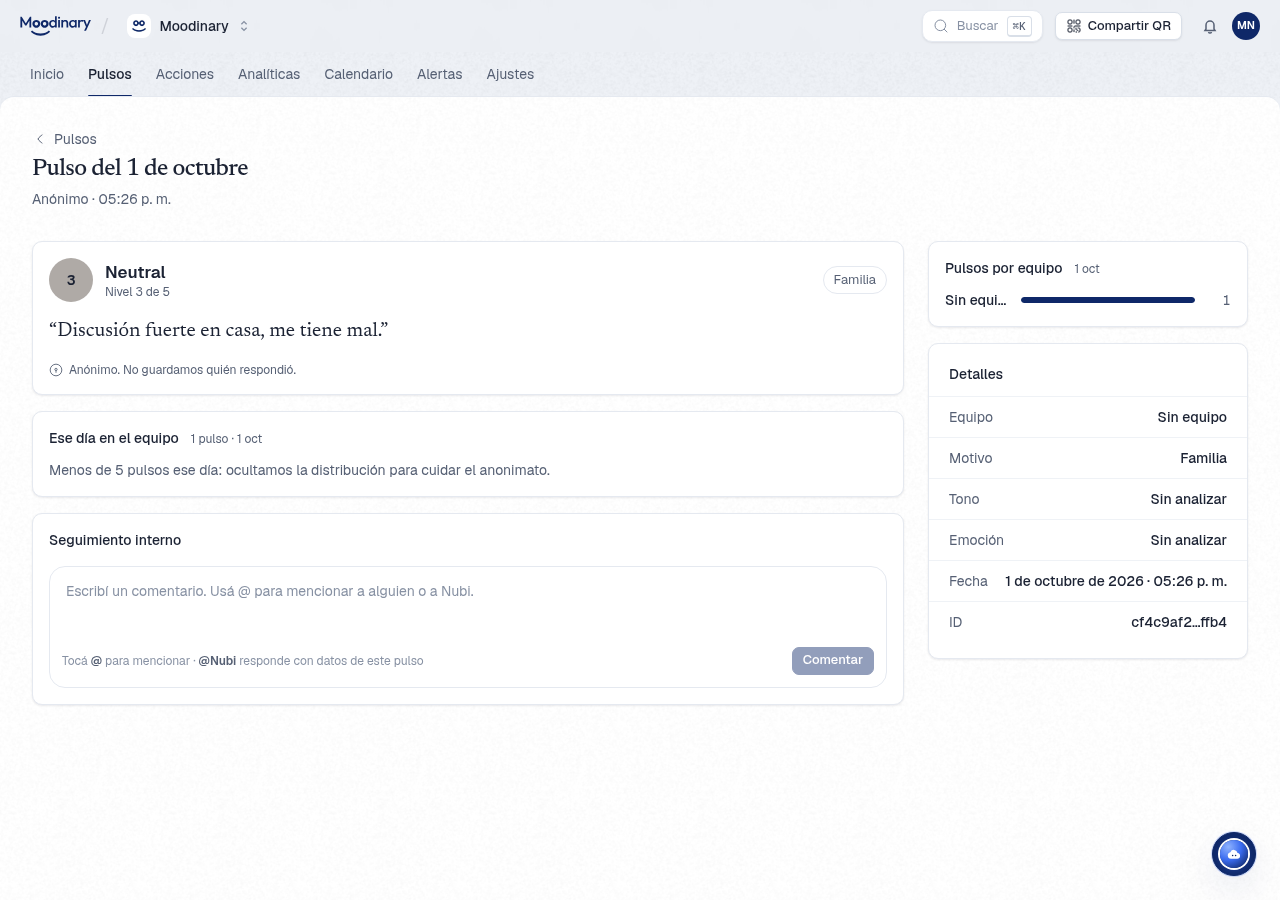Click the Equipo value Sin equipo
The height and width of the screenshot is (900, 1280).
(1192, 417)
